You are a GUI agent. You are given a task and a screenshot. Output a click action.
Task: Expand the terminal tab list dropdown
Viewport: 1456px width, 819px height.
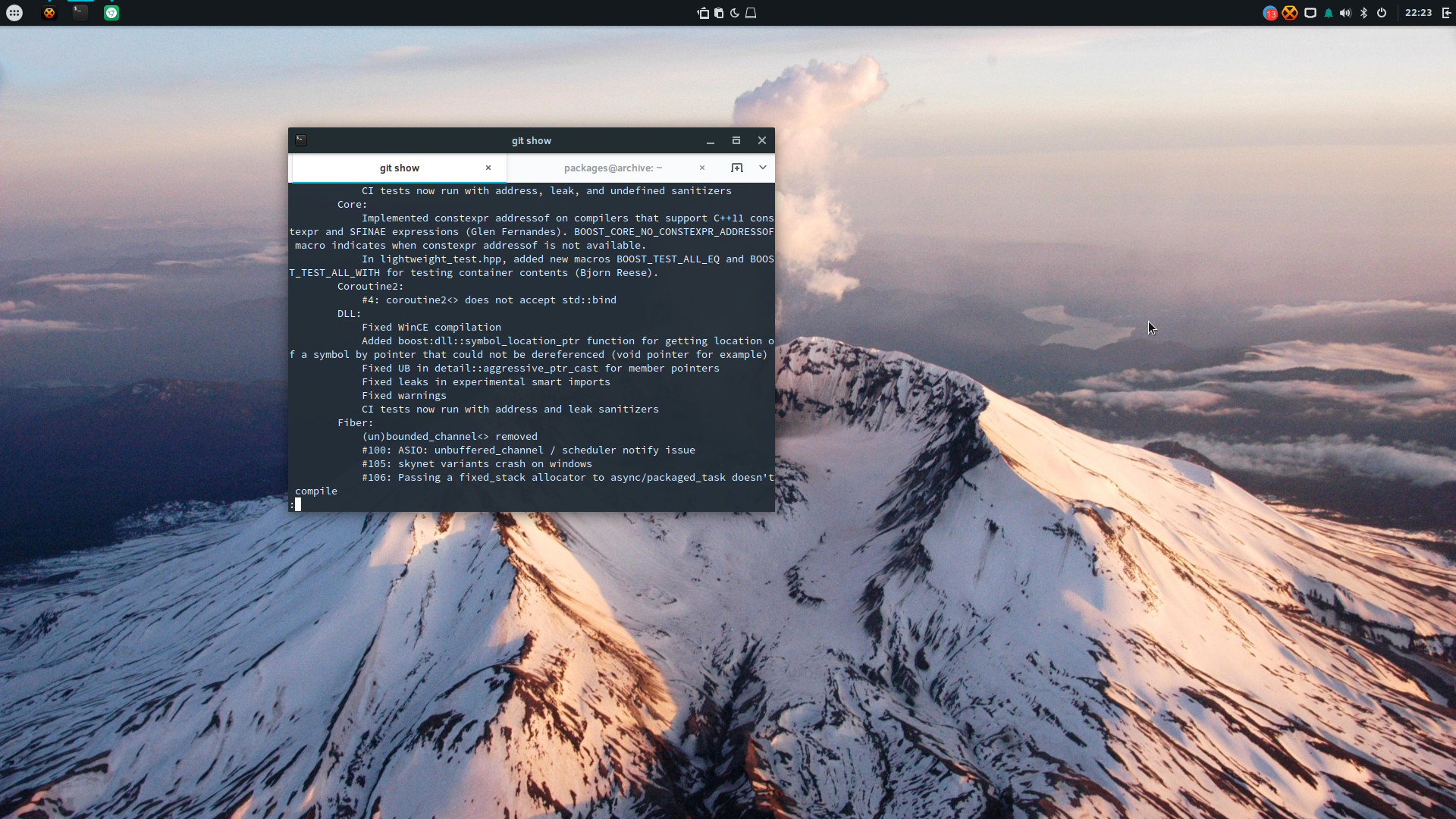(763, 168)
